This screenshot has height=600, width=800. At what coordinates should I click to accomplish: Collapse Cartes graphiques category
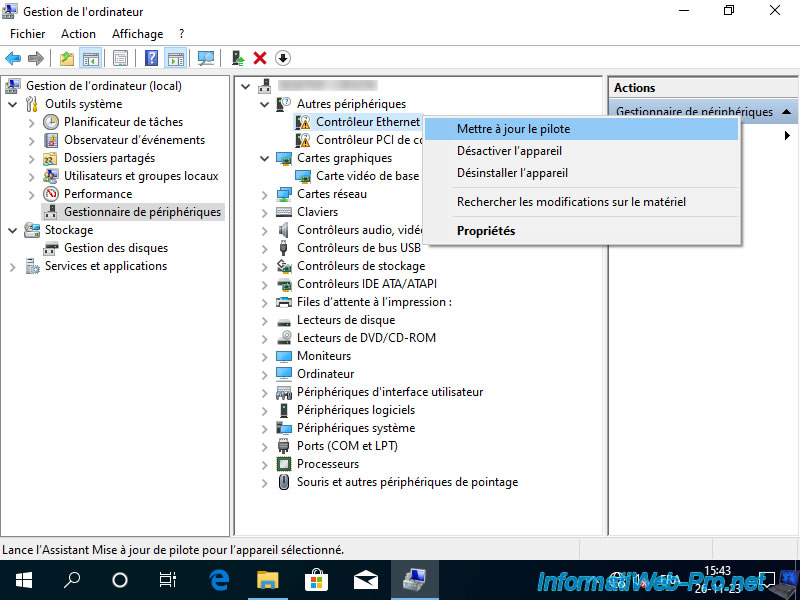[x=264, y=159]
